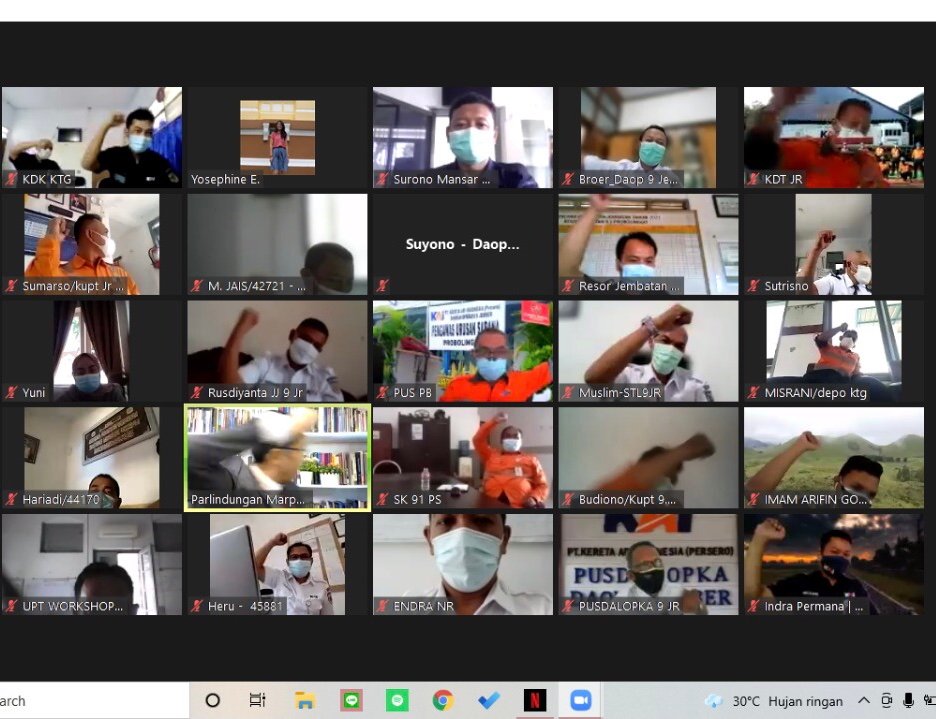Click the microphone icon in system tray
This screenshot has width=936, height=719.
click(908, 701)
